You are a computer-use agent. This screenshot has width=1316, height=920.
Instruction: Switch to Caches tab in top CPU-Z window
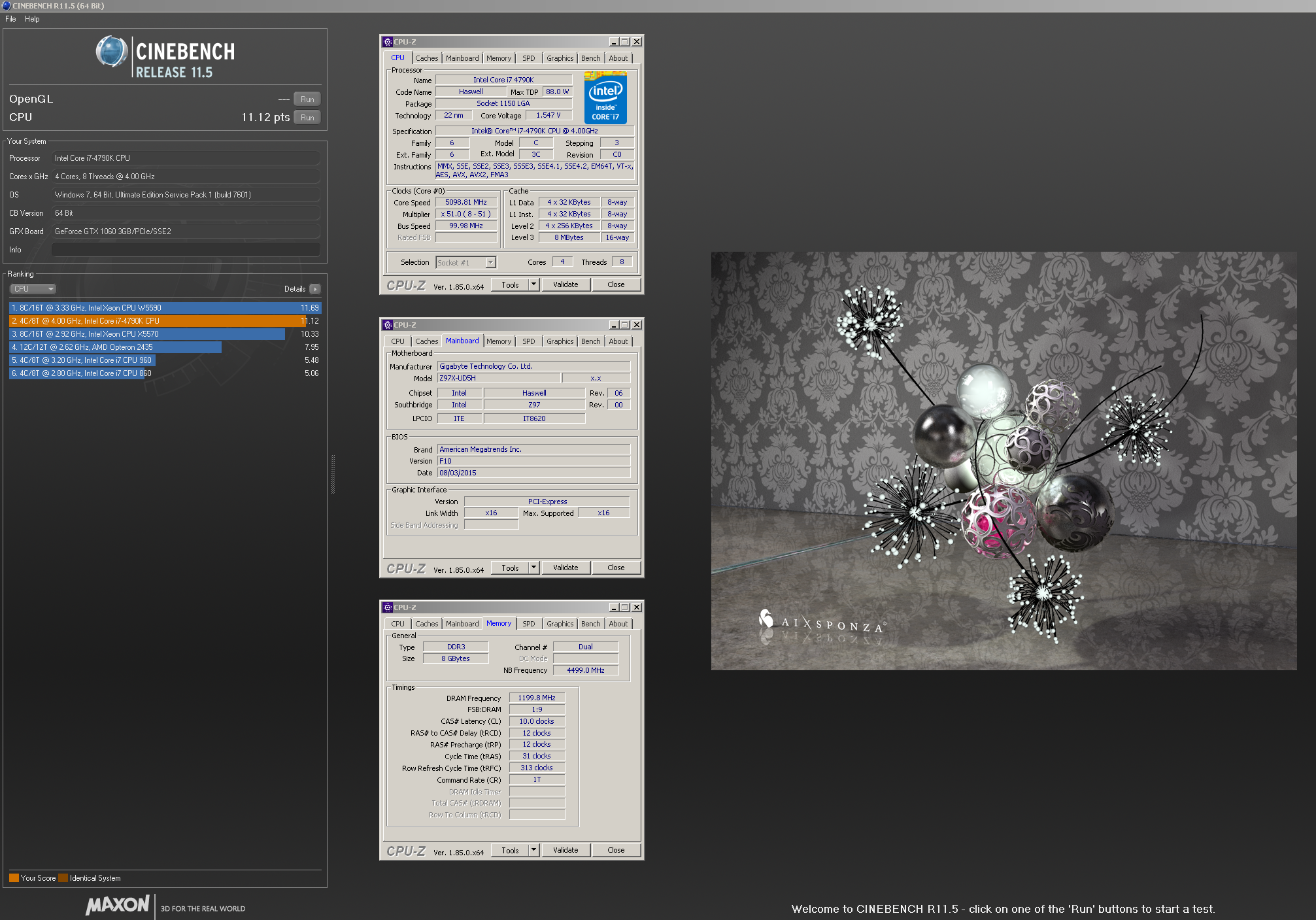click(426, 58)
